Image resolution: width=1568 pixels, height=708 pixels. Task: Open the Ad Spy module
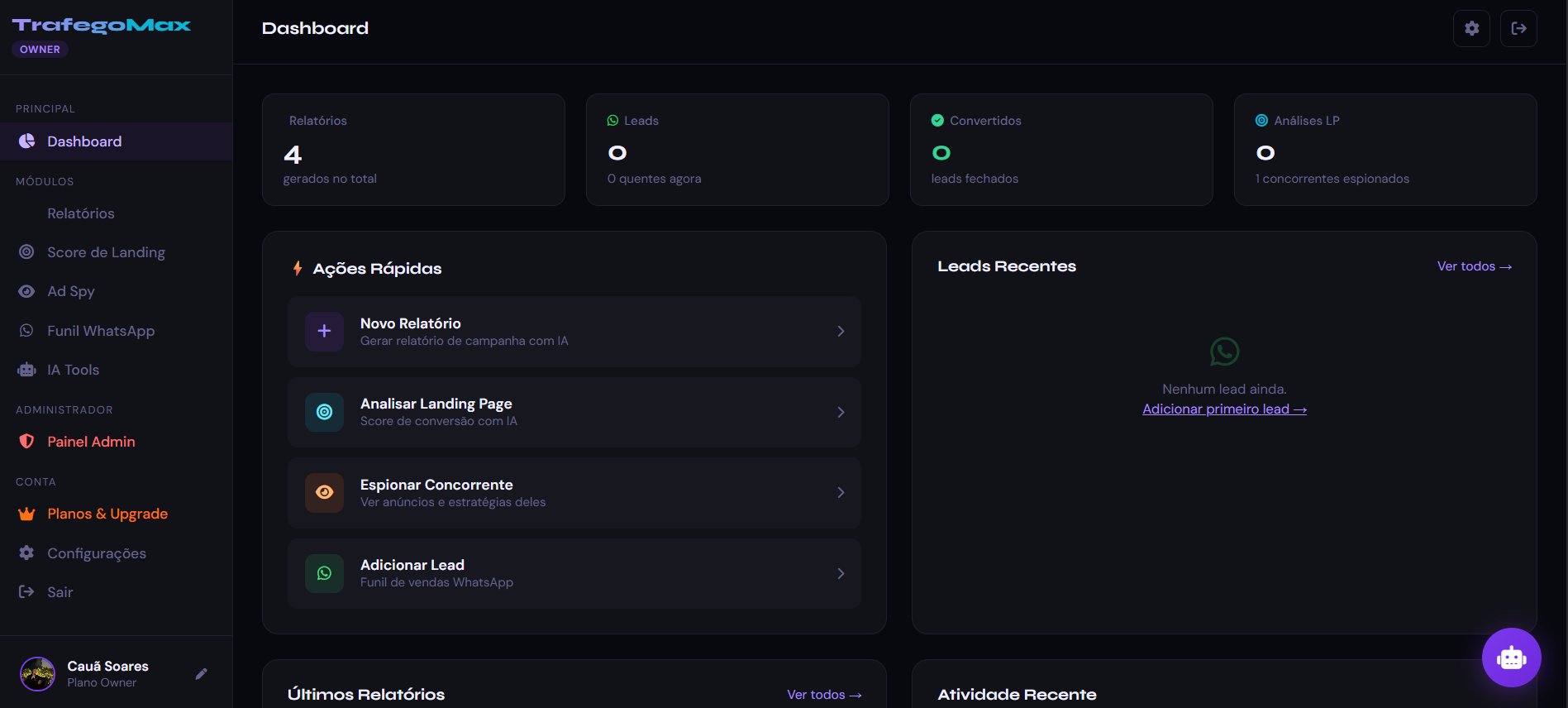click(x=116, y=291)
